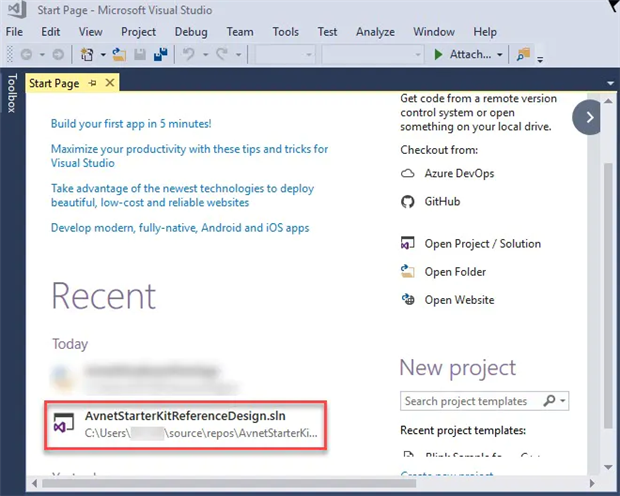Screen dimensions: 620x496
Task: Open the search project templates dropdown arrow
Action: (564, 401)
